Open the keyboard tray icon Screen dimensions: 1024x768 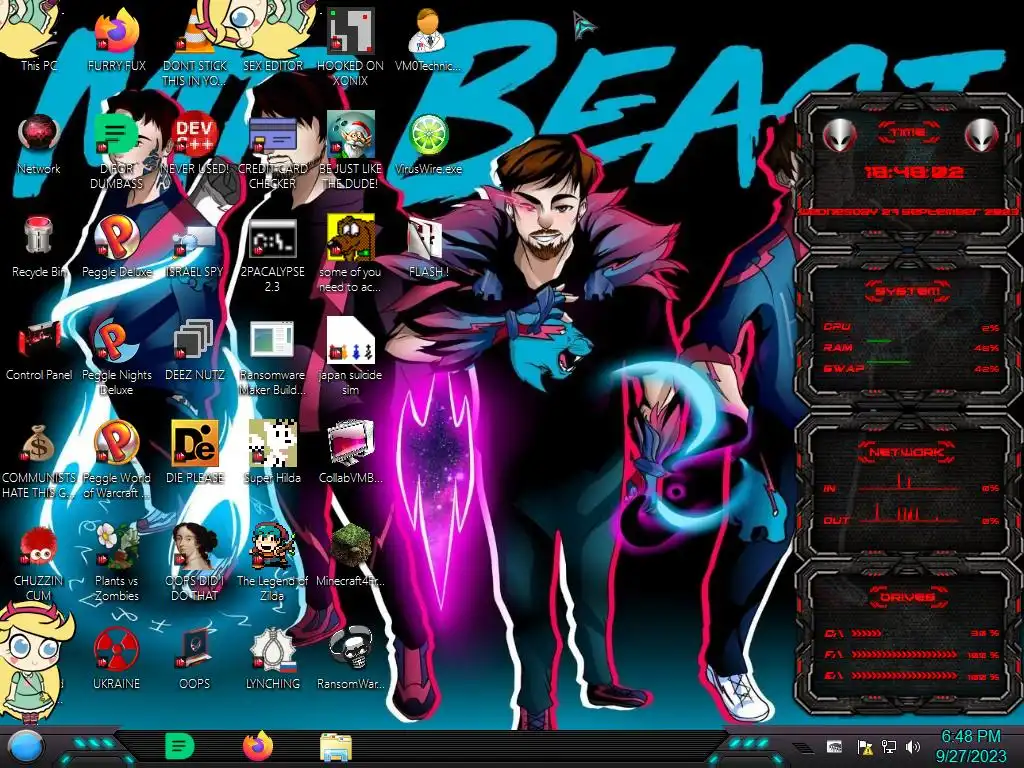834,747
